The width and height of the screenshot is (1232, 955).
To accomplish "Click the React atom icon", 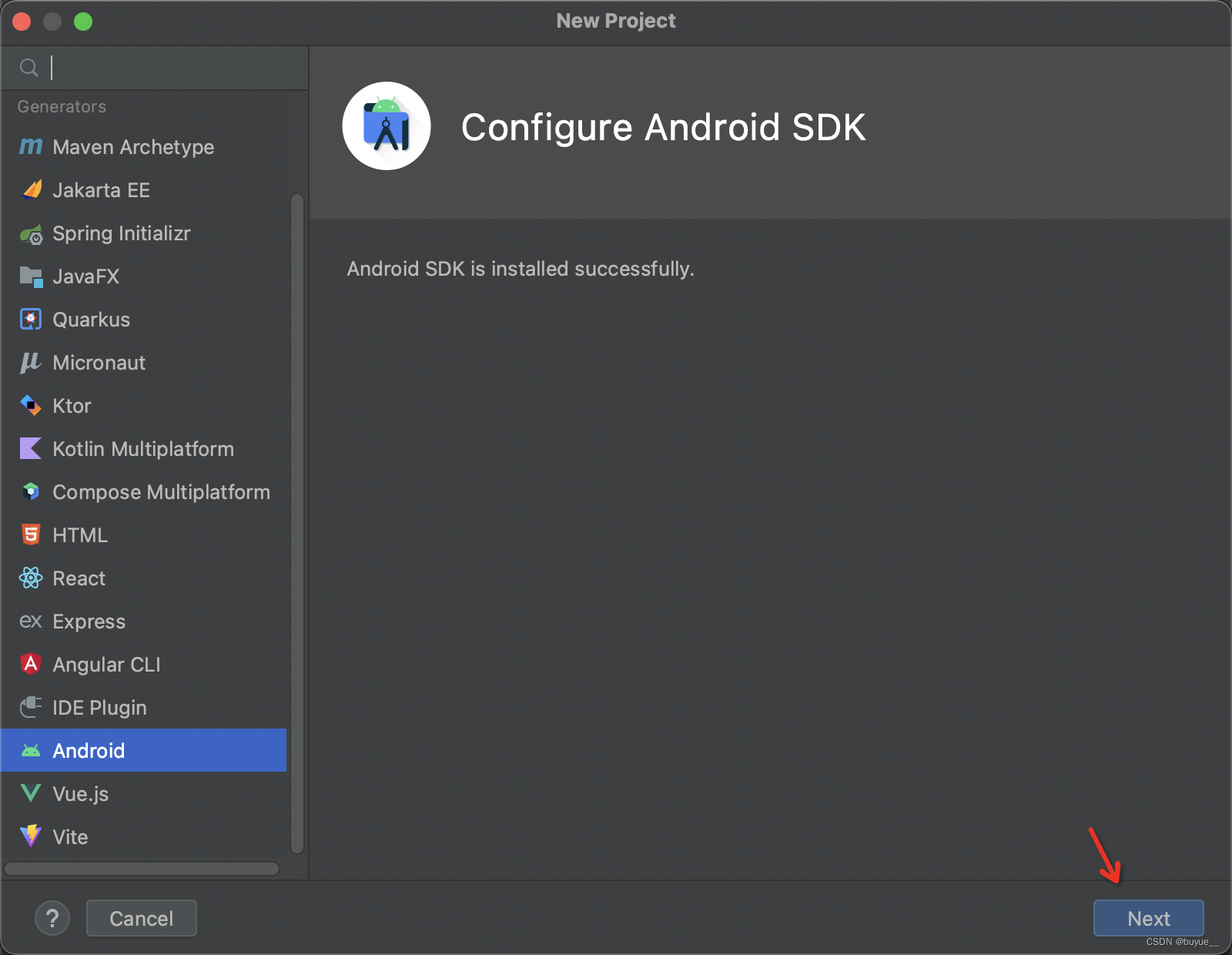I will pyautogui.click(x=31, y=578).
